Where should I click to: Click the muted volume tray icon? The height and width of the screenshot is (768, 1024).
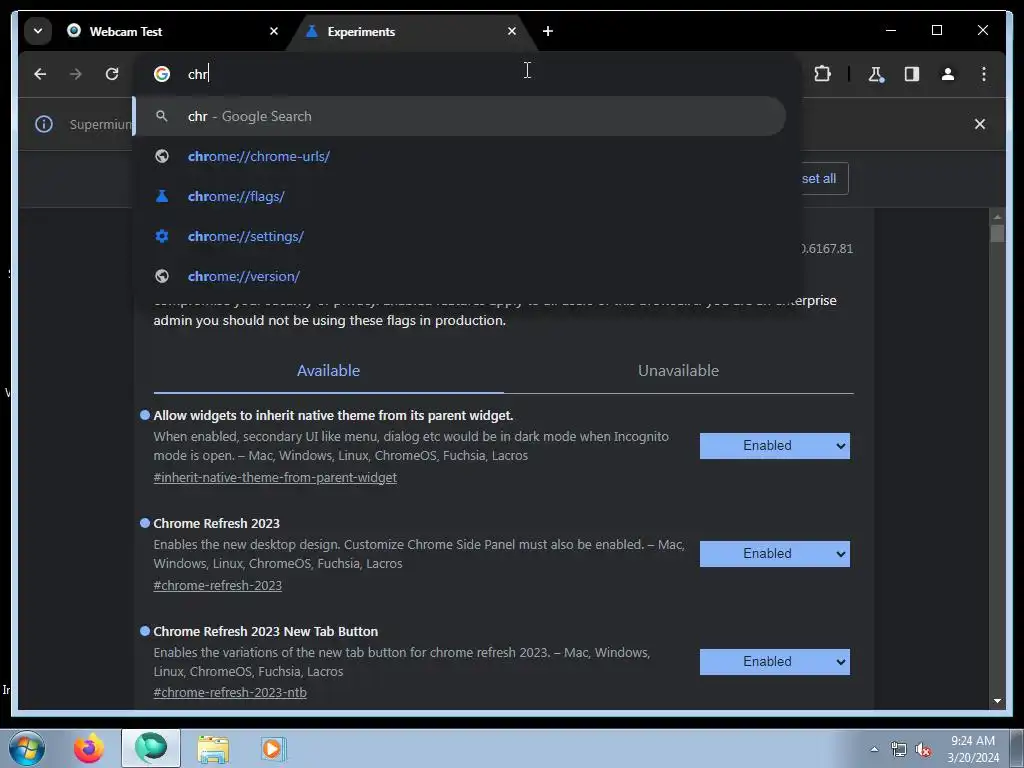tap(923, 749)
